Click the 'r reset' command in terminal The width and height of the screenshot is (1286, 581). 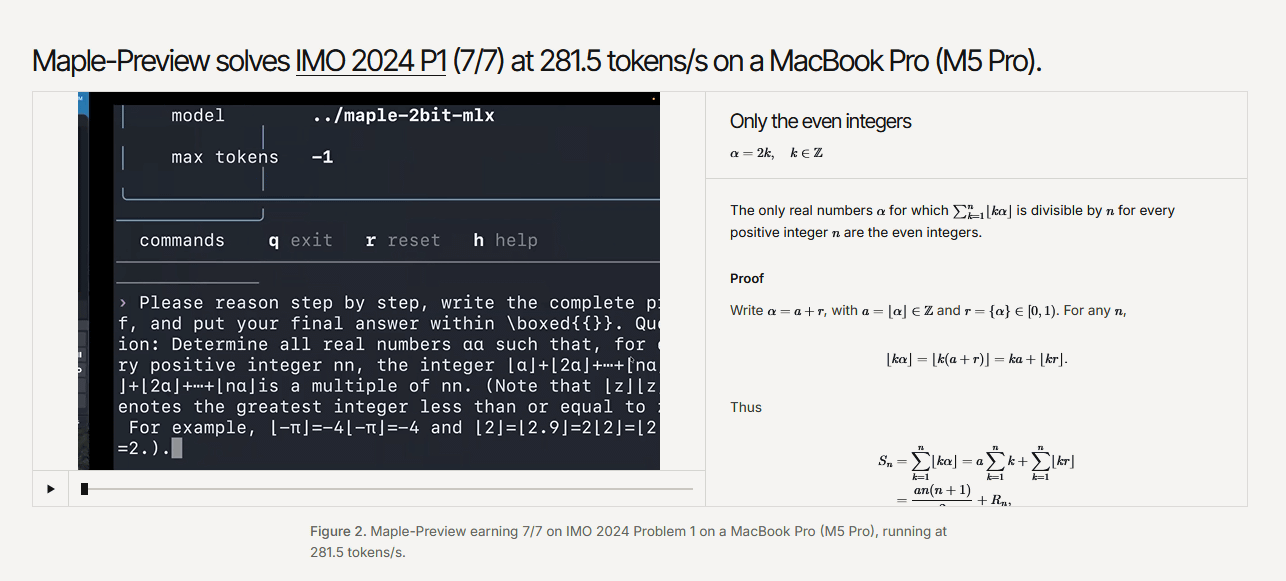point(403,240)
